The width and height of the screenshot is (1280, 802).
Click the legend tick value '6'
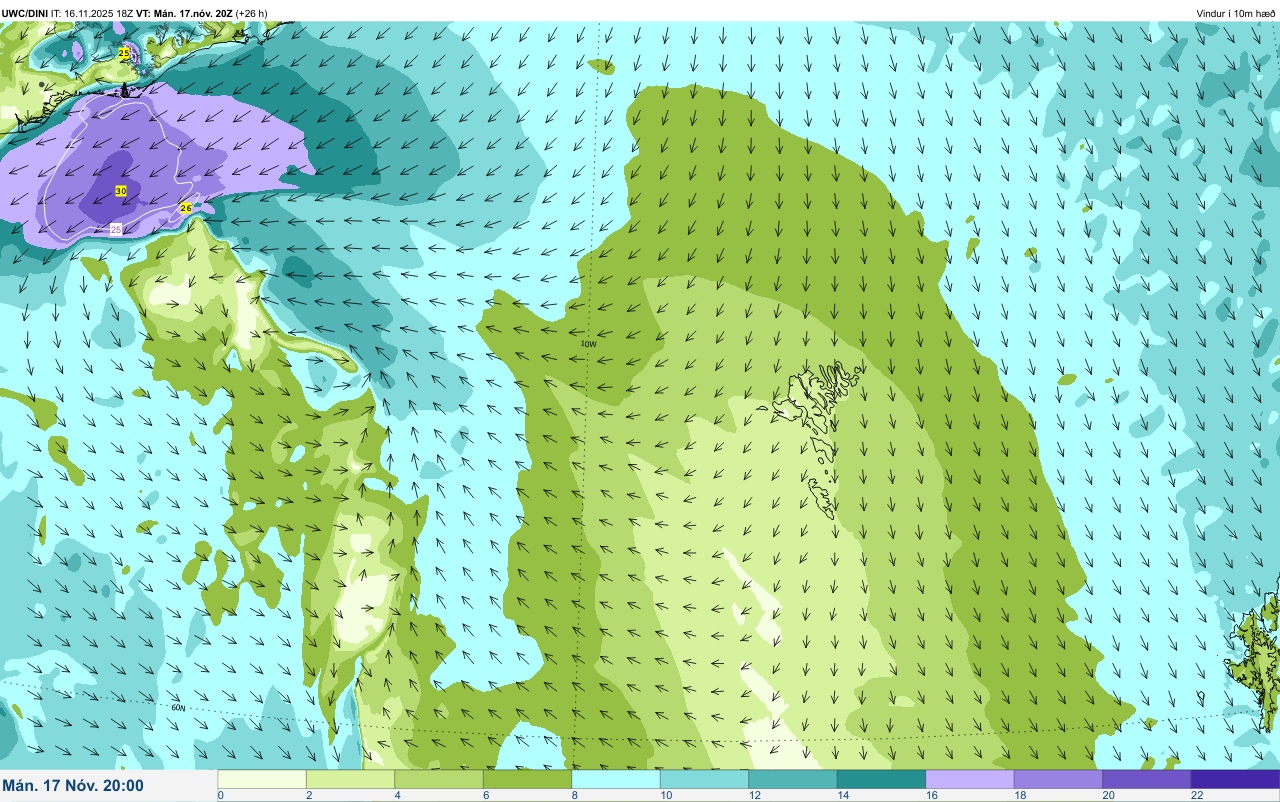click(485, 796)
